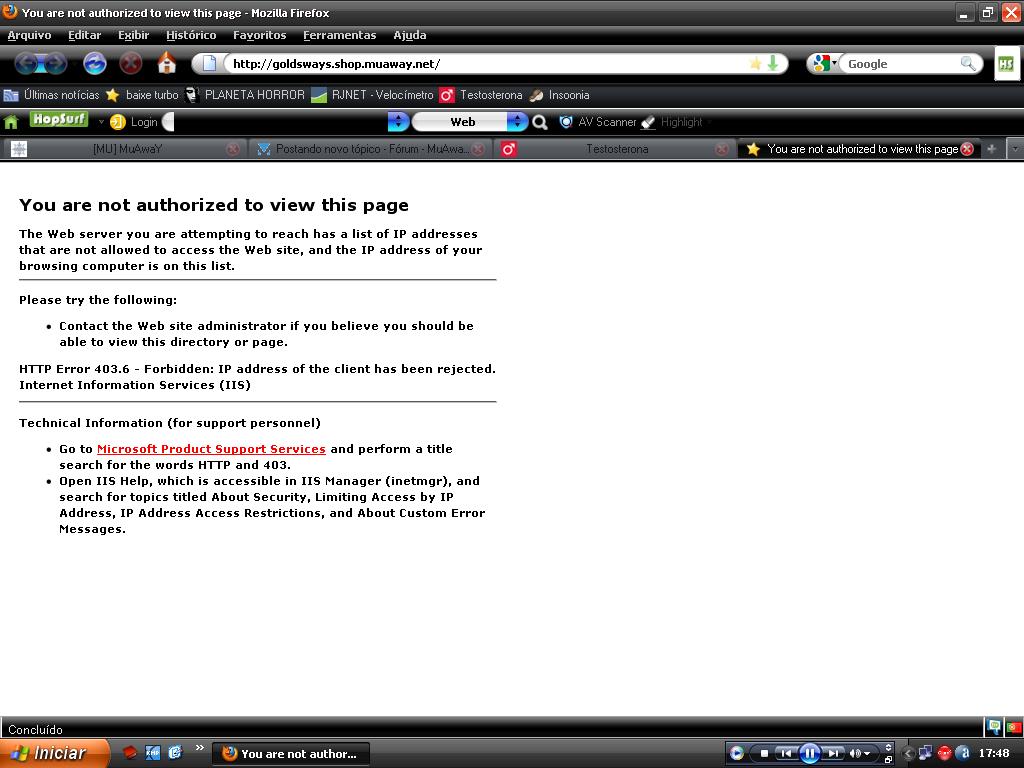Skip to next track in media player
This screenshot has height=768, width=1024.
coord(832,753)
